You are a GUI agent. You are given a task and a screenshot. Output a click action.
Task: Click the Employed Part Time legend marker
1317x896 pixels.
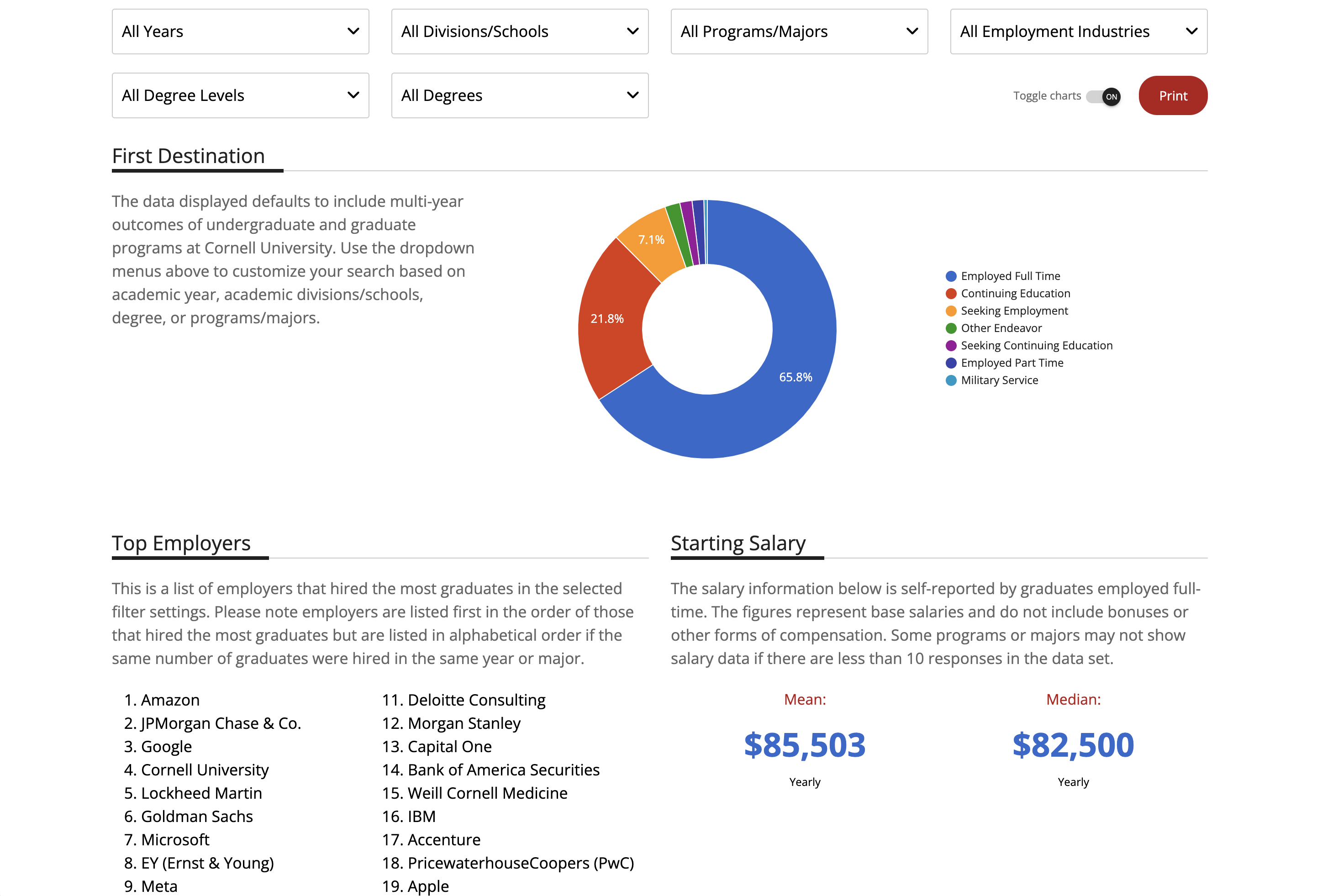tap(952, 363)
